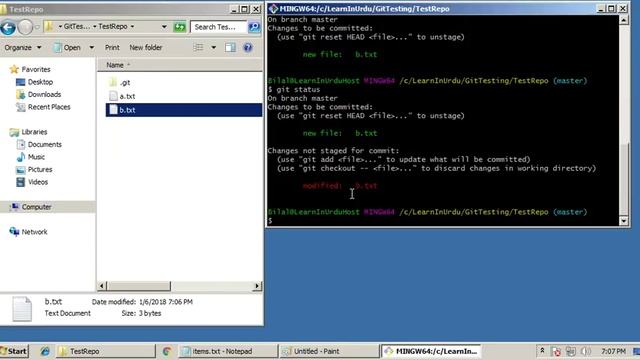Switch to the TestRepo taskbar button
This screenshot has width=640, height=360.
(x=105, y=351)
